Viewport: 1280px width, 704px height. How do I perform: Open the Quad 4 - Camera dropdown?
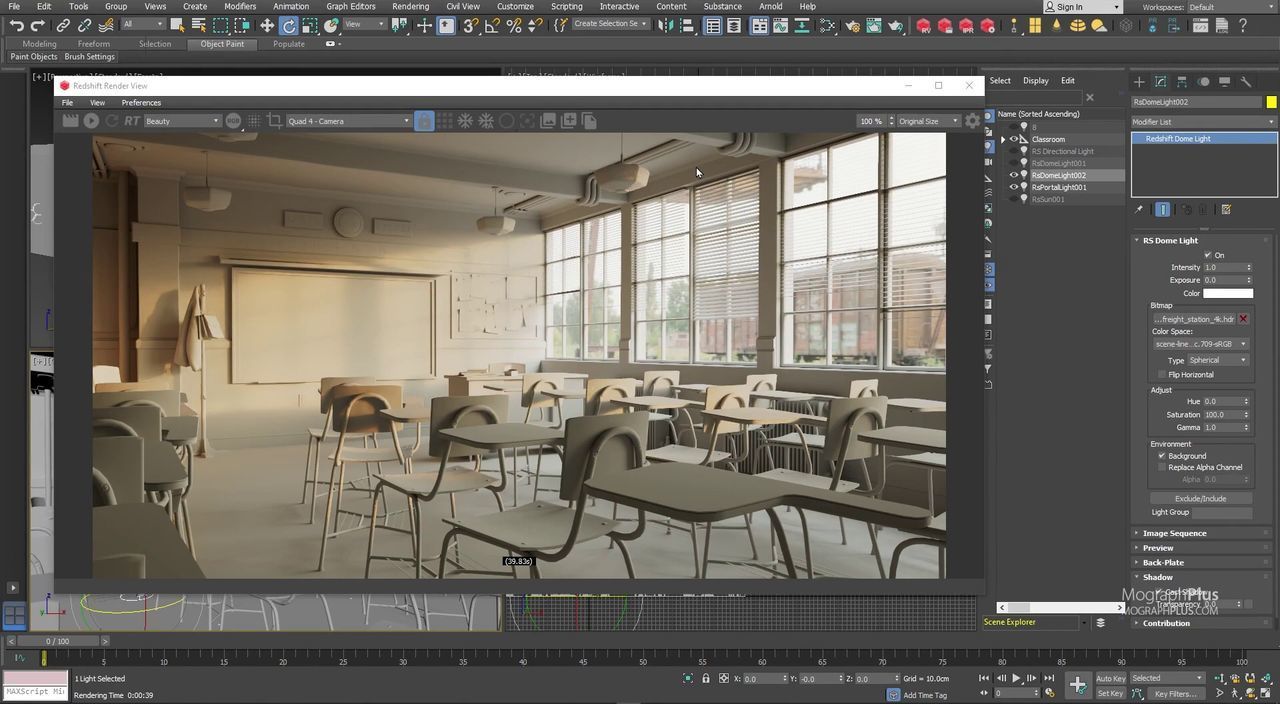click(348, 121)
